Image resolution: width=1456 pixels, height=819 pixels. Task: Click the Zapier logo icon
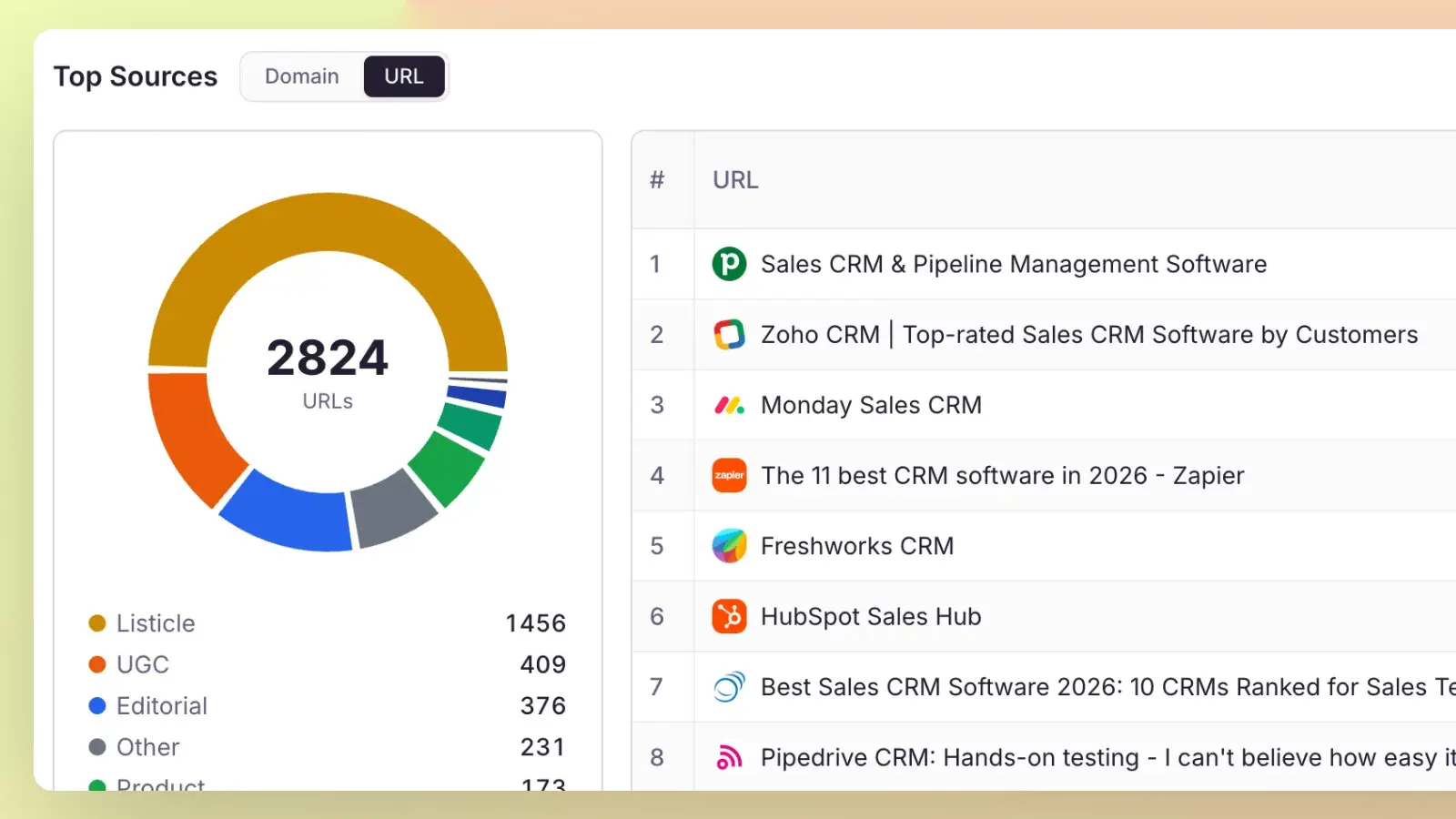coord(729,475)
